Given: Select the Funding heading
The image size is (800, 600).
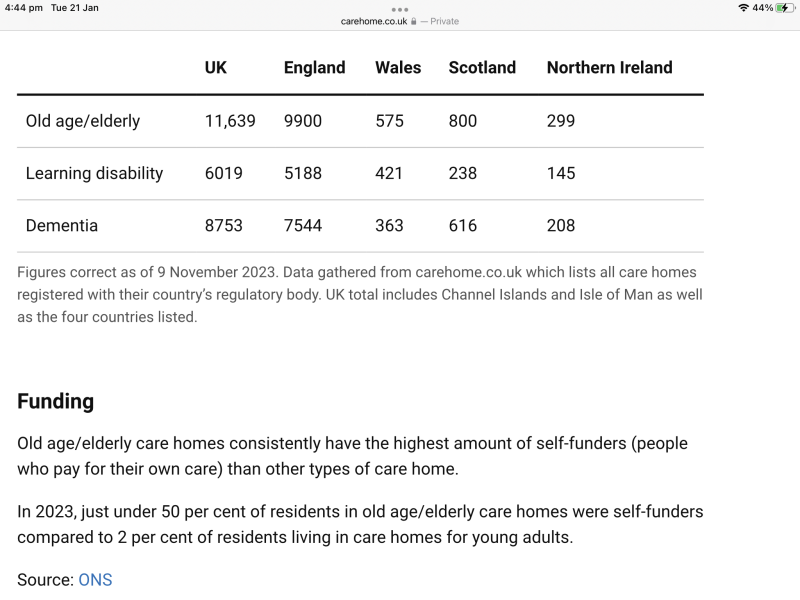Looking at the screenshot, I should pyautogui.click(x=54, y=401).
